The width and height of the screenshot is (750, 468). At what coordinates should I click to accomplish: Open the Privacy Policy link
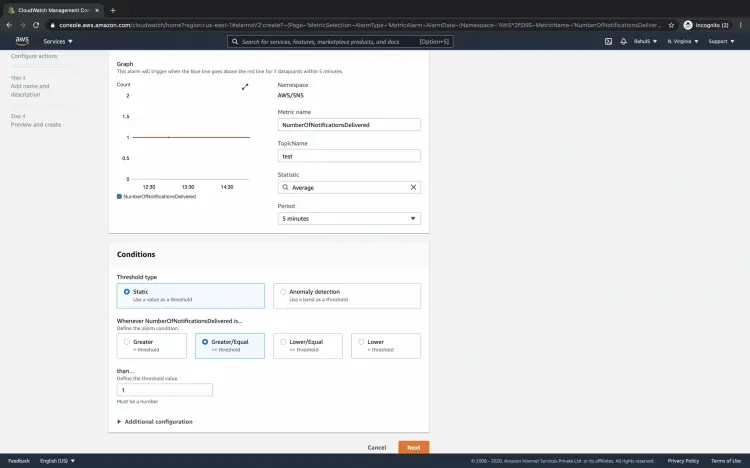683,461
